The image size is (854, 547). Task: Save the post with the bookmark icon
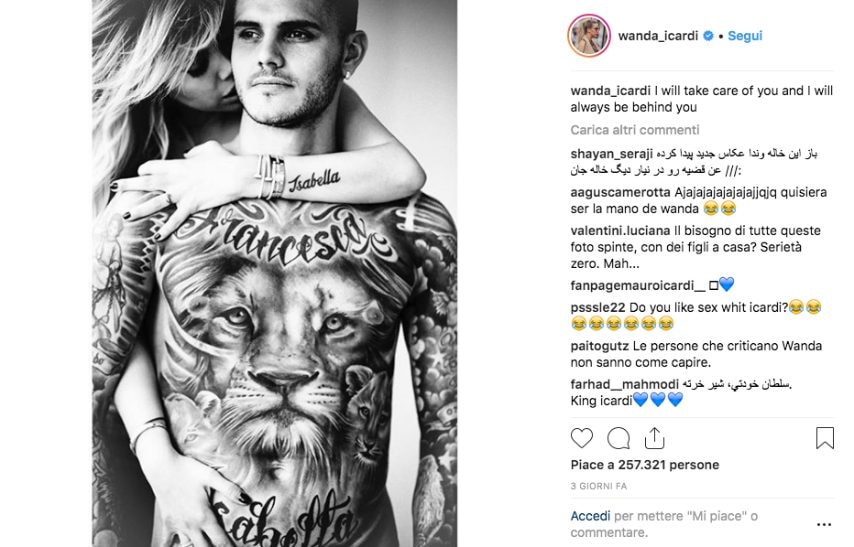coord(825,437)
